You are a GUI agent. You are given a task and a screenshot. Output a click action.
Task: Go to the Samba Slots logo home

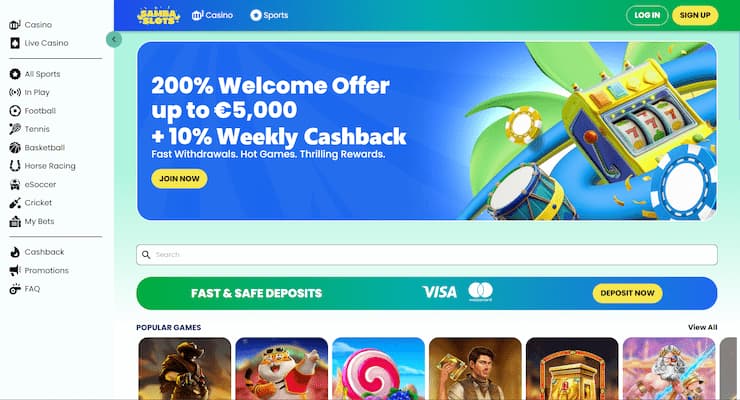click(159, 16)
